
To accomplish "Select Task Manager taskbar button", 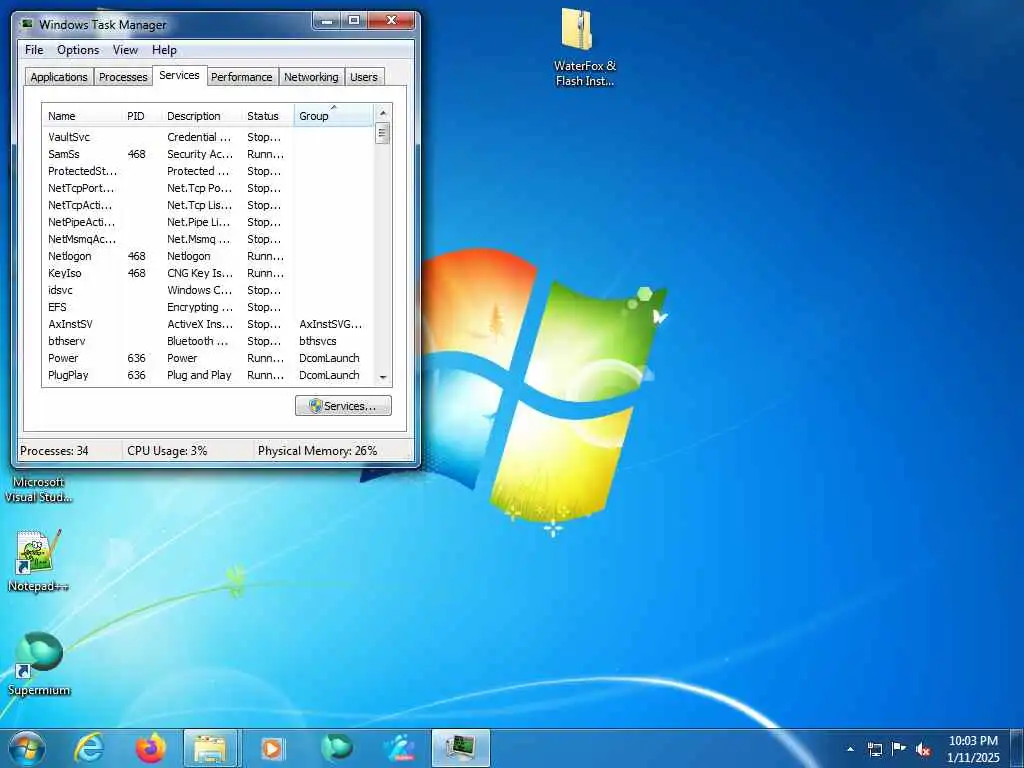I will pyautogui.click(x=461, y=748).
